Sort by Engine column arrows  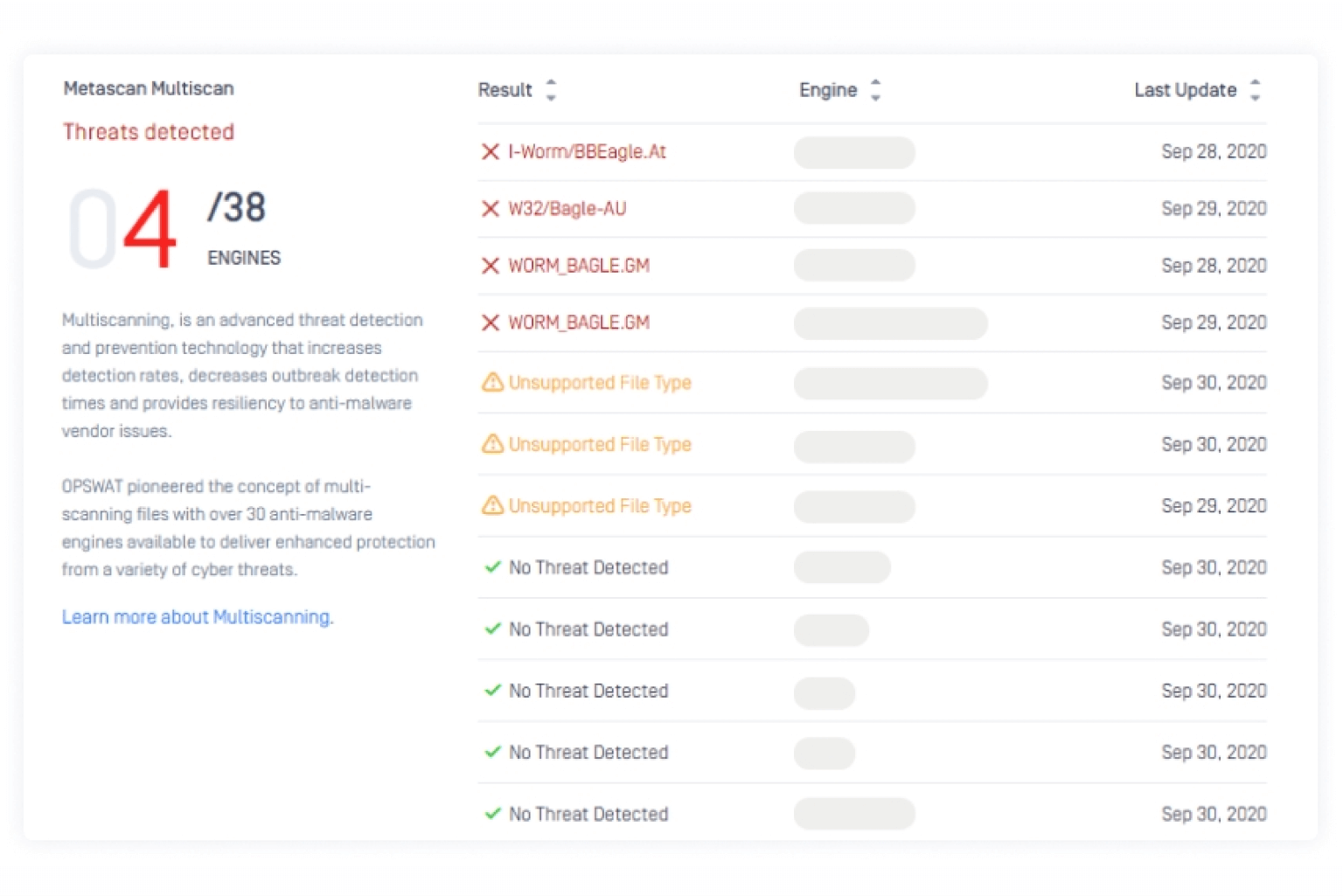coord(875,90)
